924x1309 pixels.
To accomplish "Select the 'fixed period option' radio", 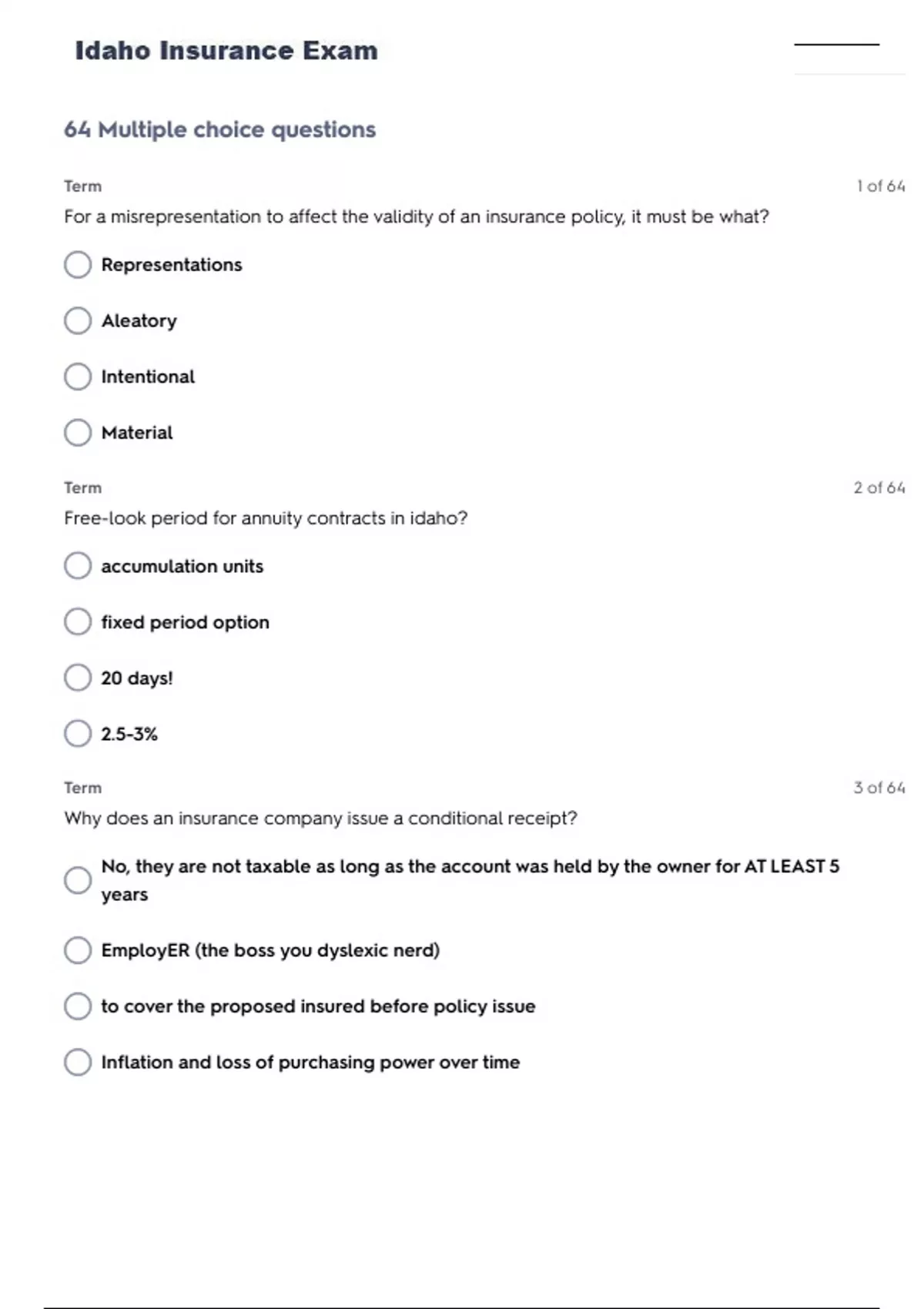I will point(78,622).
